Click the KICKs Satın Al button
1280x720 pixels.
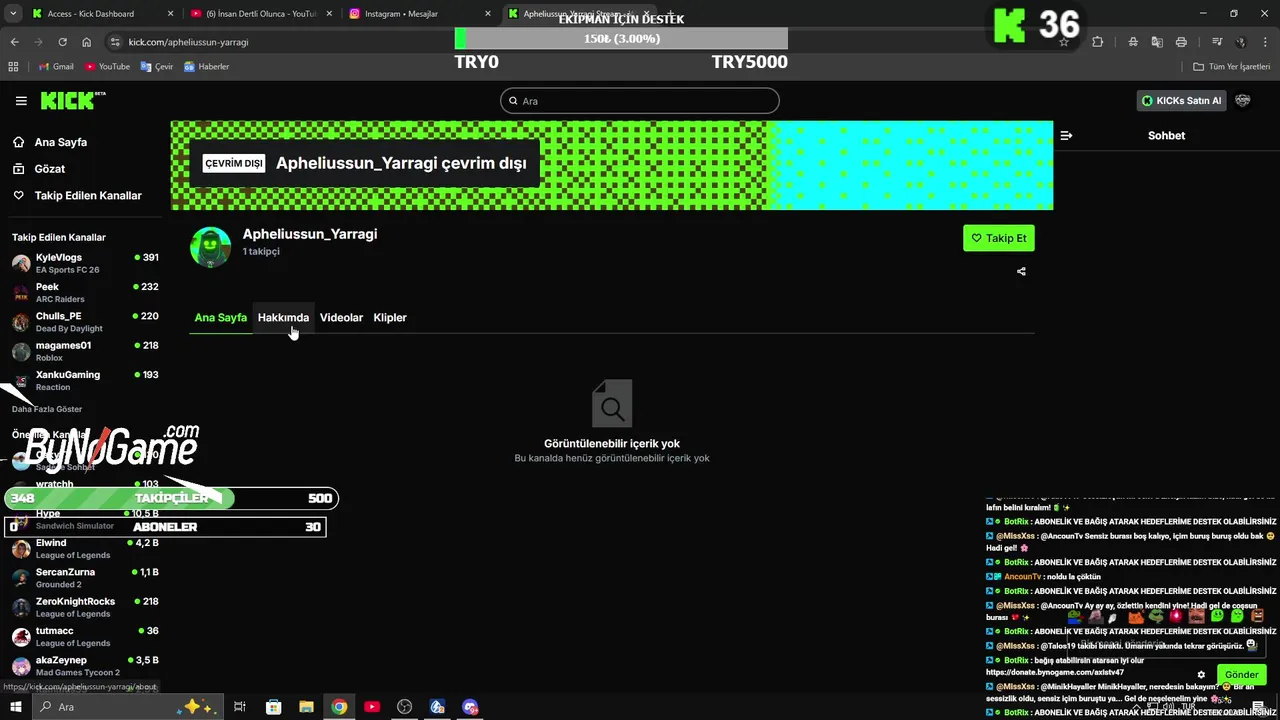[1182, 101]
